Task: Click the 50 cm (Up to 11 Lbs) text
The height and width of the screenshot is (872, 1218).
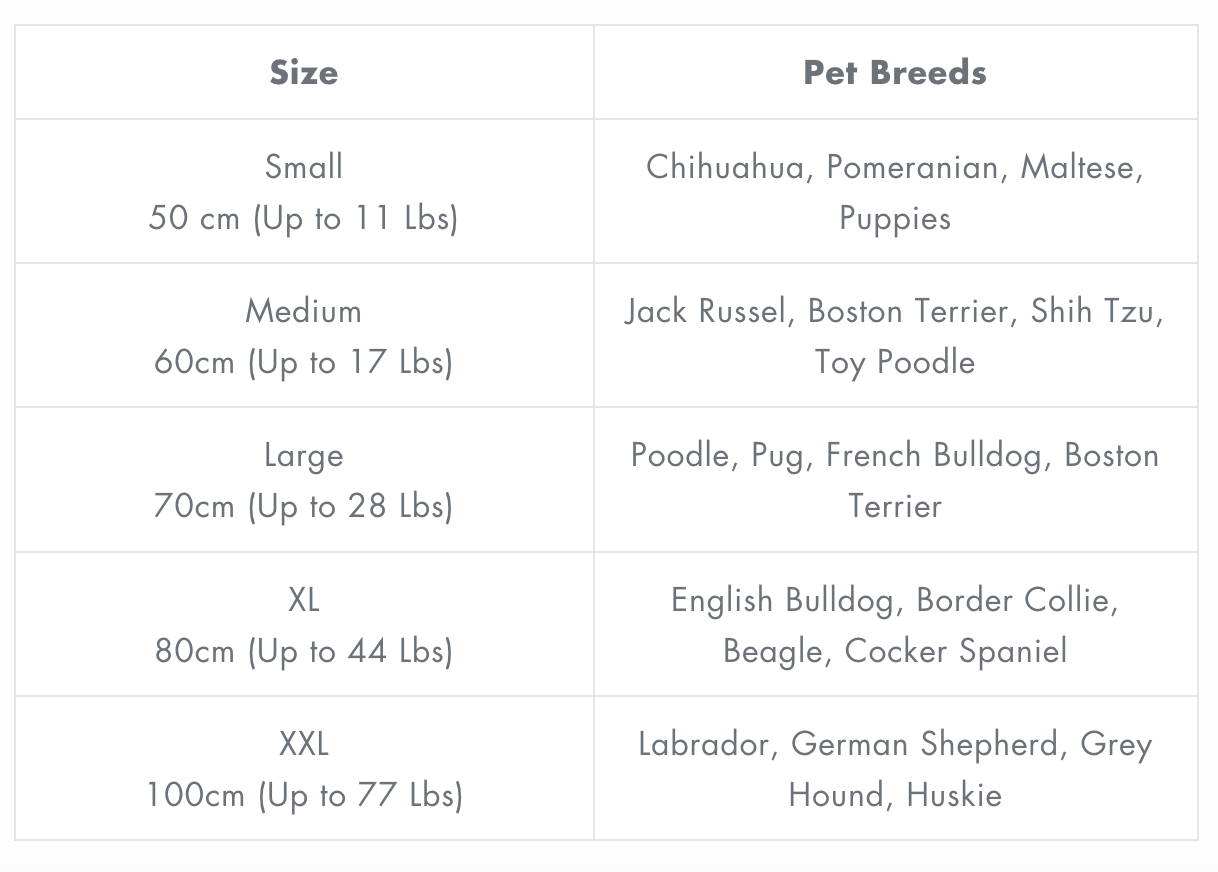Action: tap(304, 218)
